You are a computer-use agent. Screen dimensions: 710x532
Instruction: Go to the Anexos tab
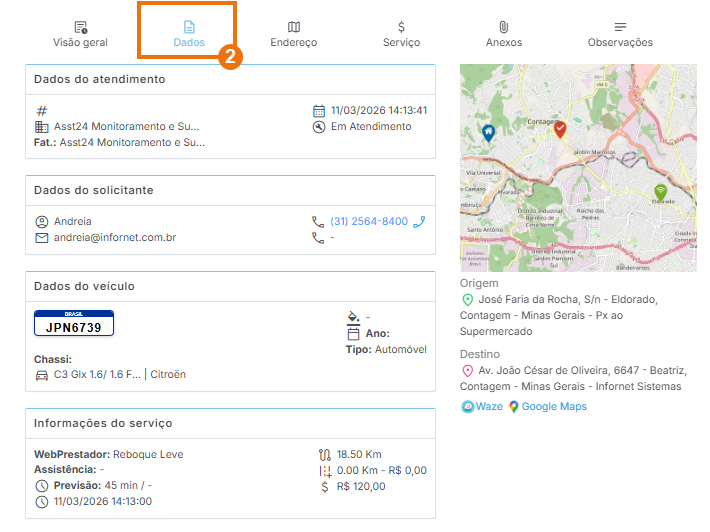(503, 34)
